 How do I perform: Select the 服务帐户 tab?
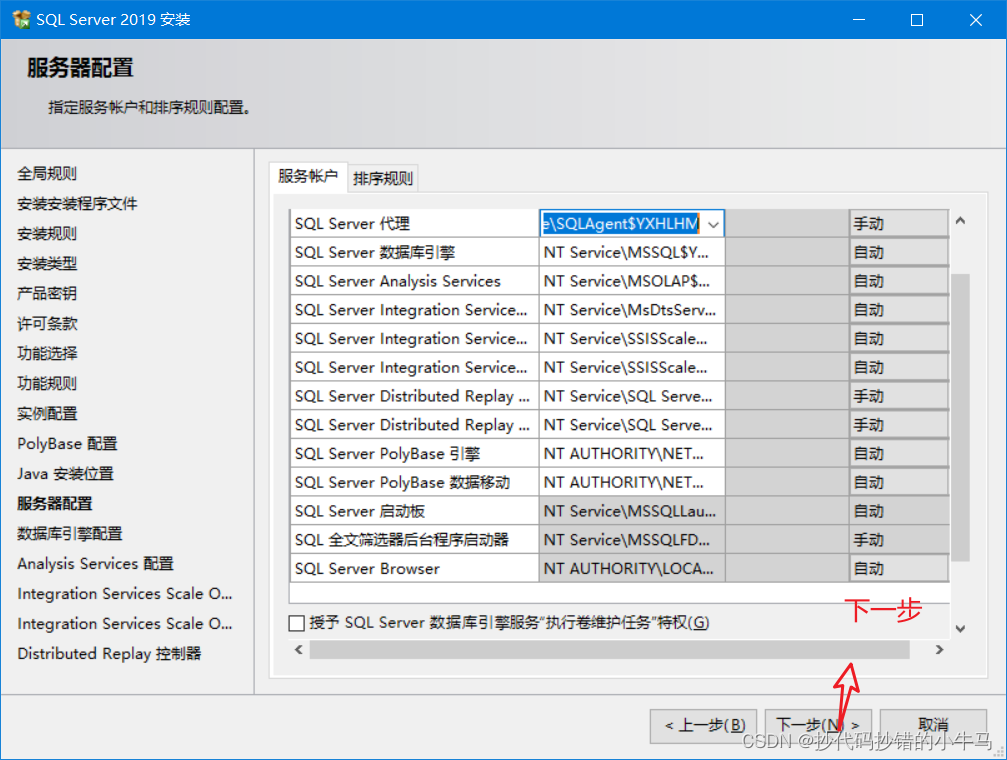(308, 176)
